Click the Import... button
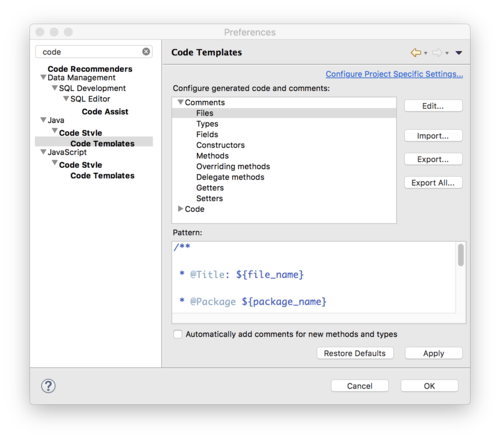 pos(433,136)
